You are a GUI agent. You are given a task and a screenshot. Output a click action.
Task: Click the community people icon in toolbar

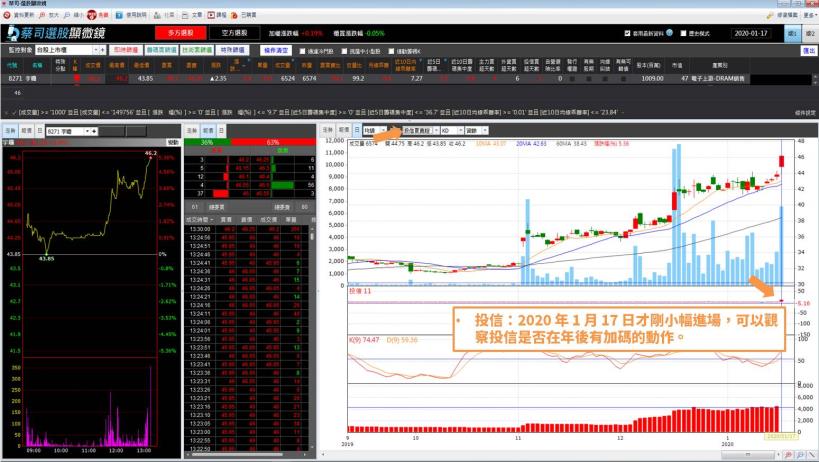(x=157, y=15)
